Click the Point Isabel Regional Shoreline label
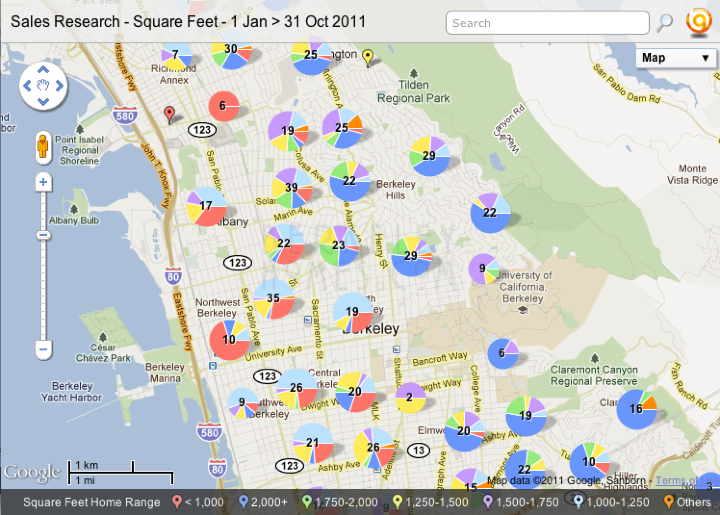The height and width of the screenshot is (515, 720). 79,150
